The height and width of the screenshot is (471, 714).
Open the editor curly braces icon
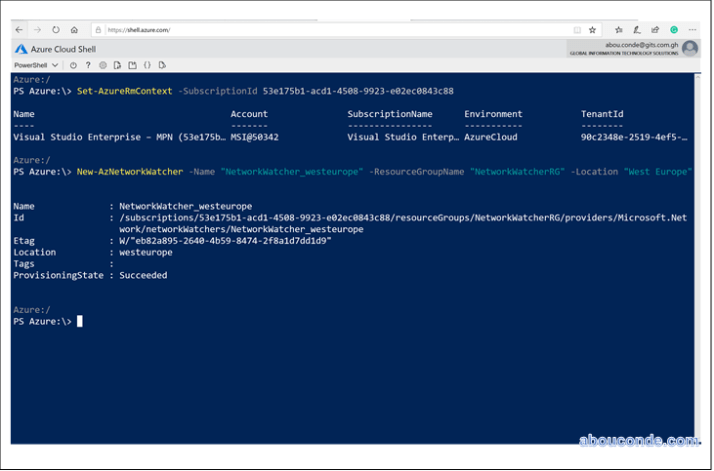(x=147, y=65)
